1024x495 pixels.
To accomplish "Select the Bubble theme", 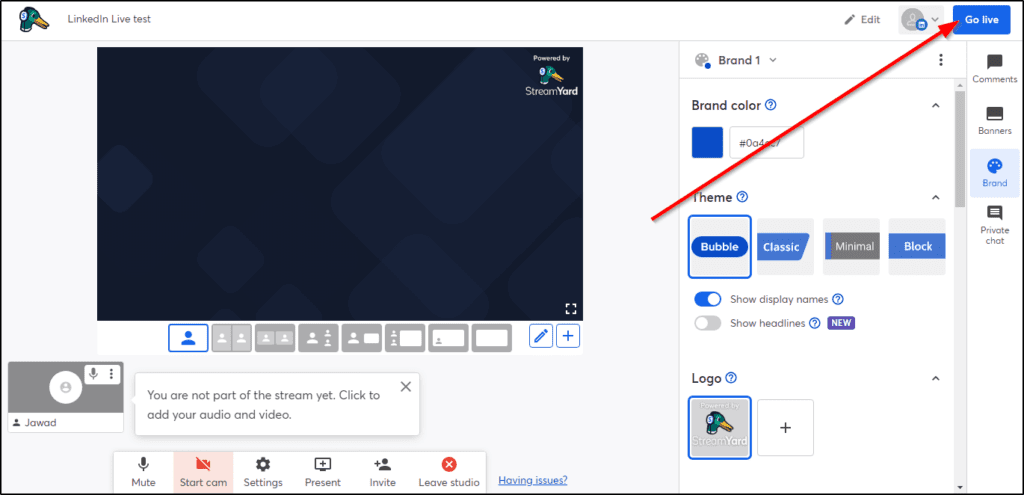I will point(720,247).
